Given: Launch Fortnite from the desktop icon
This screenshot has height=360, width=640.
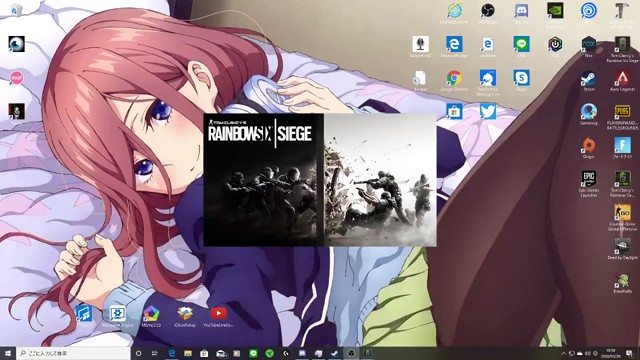Looking at the screenshot, I should (622, 145).
